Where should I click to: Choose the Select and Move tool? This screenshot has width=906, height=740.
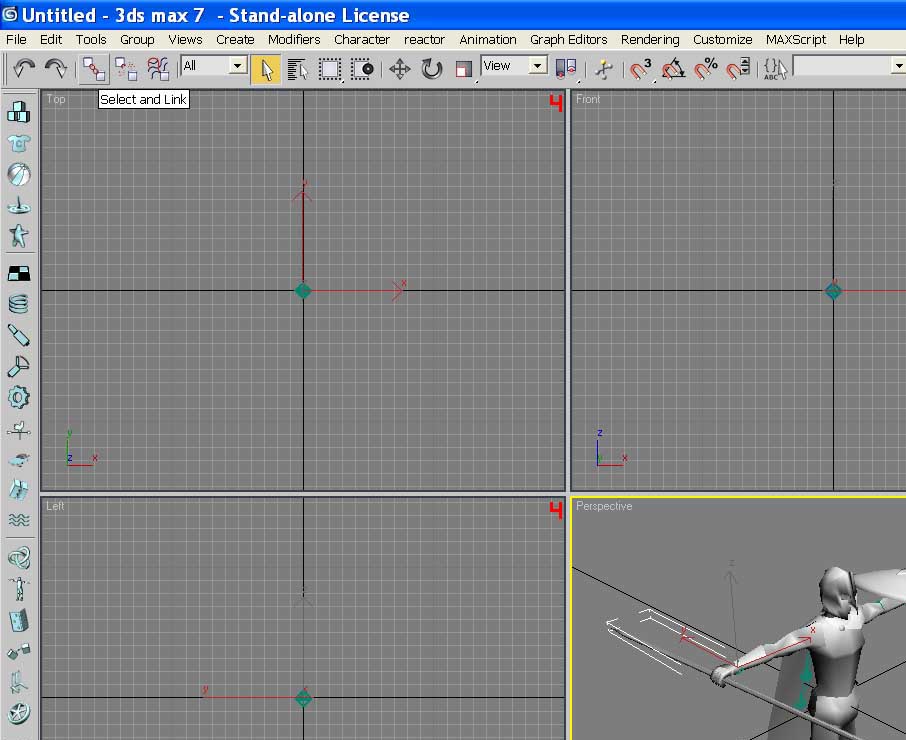(x=399, y=69)
